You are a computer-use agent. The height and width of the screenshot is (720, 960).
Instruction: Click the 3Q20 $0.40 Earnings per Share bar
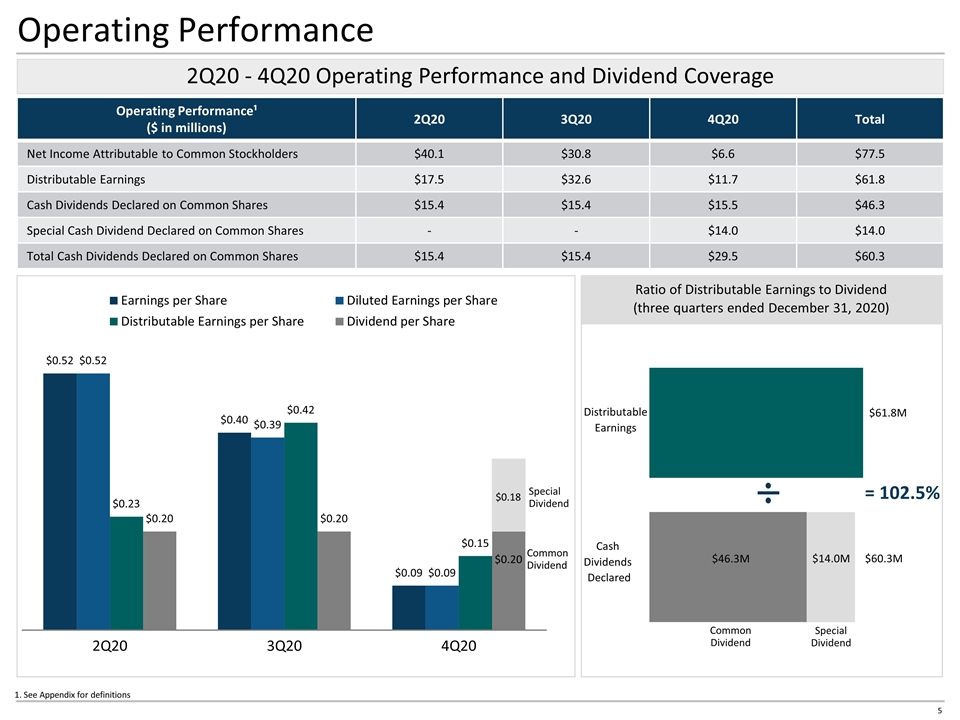point(234,531)
